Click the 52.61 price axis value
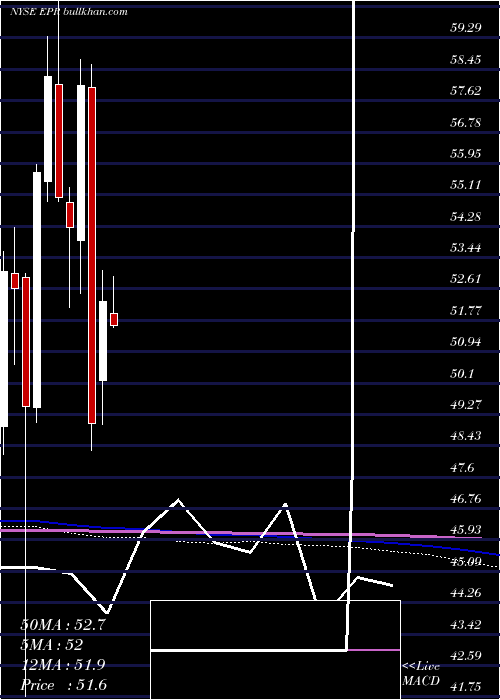500x700 pixels. (x=466, y=279)
